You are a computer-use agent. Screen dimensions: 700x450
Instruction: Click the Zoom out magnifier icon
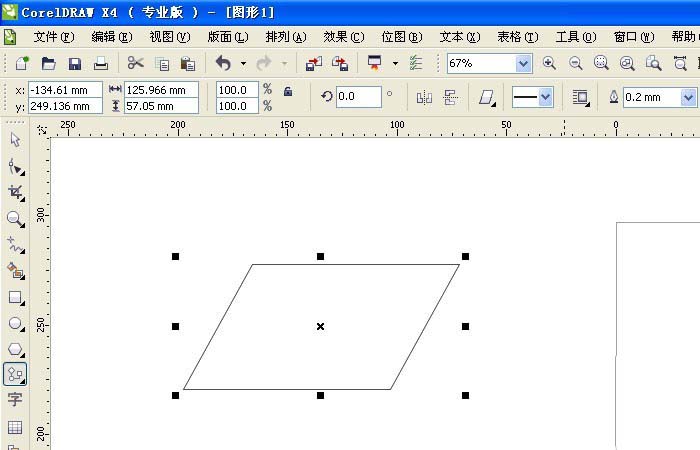click(575, 63)
